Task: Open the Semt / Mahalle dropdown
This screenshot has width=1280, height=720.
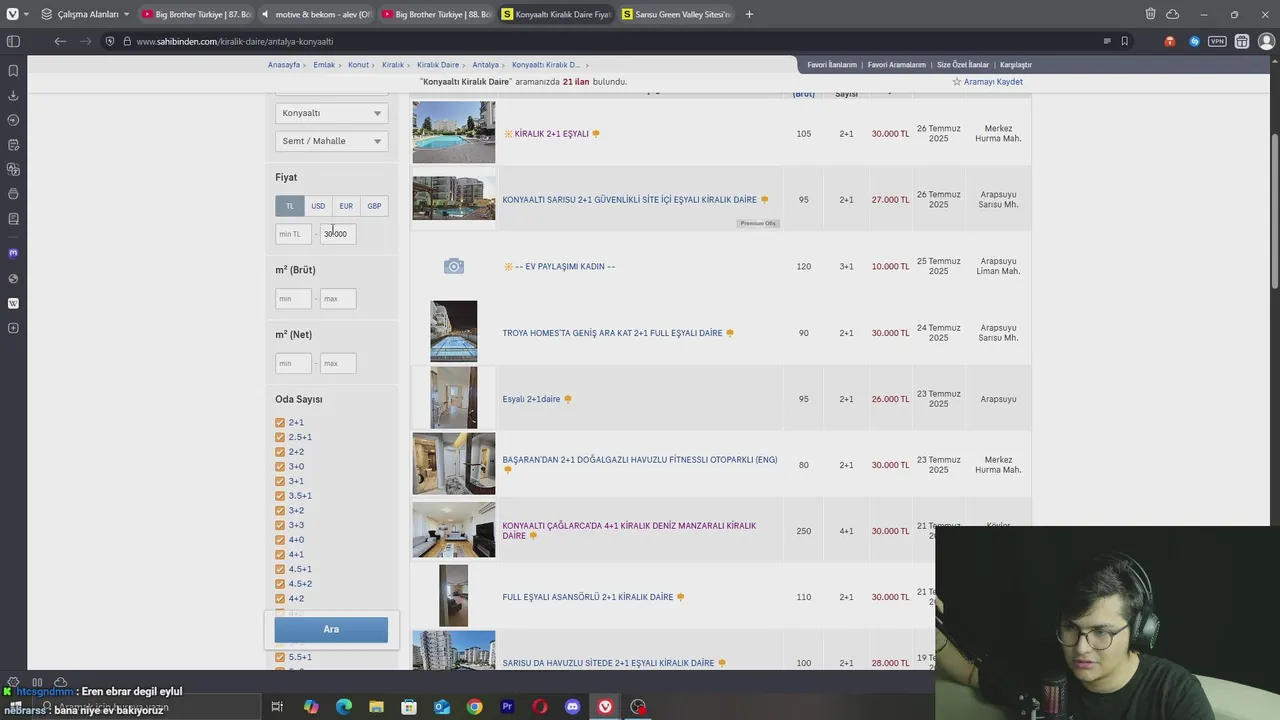Action: 331,141
